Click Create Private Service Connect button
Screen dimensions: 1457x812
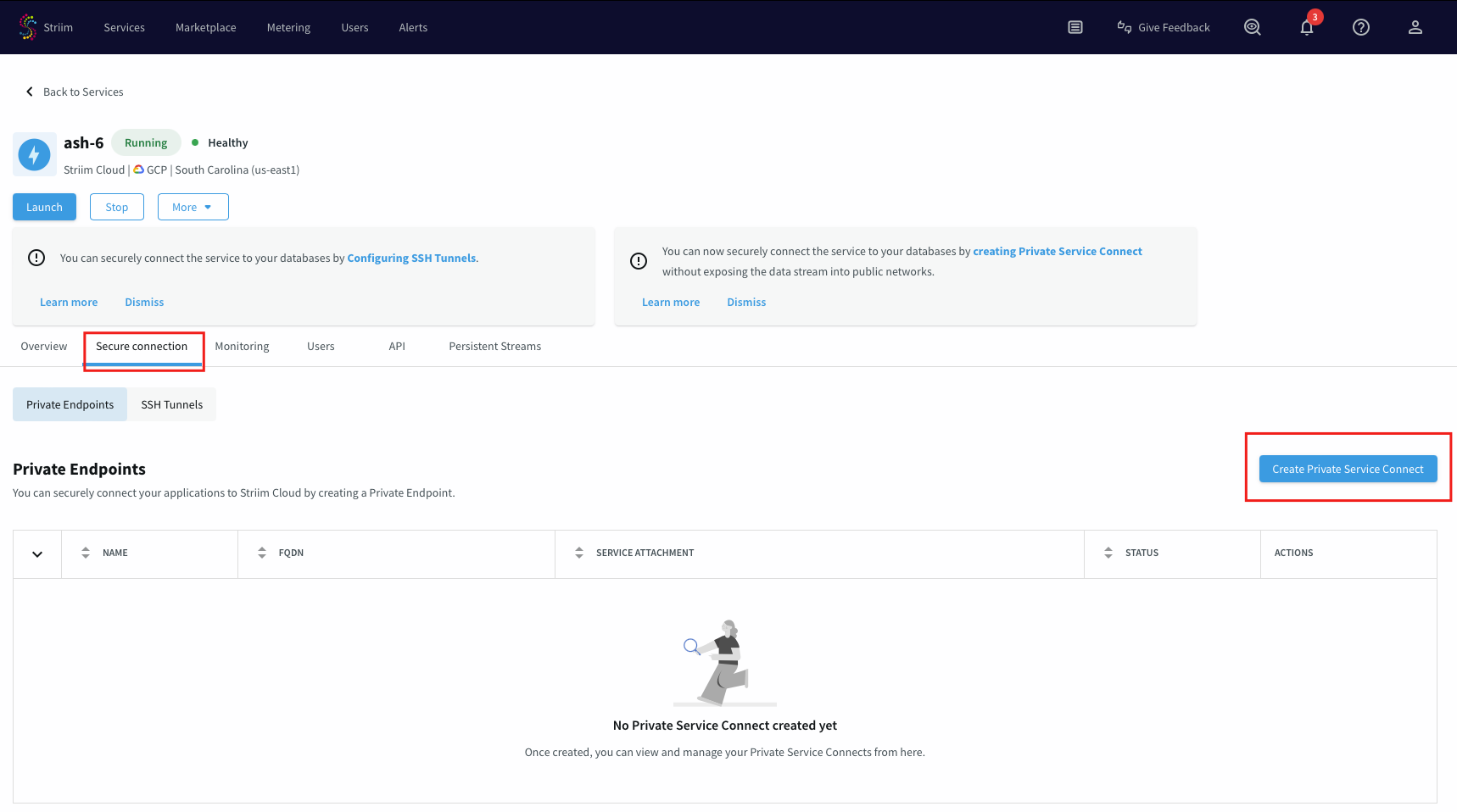pos(1348,469)
